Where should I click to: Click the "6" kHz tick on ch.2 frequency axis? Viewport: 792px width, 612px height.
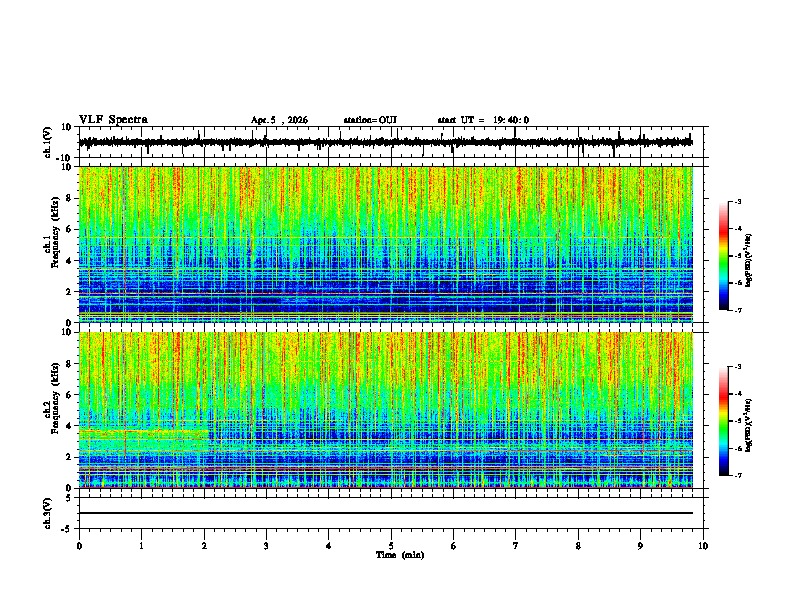coord(70,395)
